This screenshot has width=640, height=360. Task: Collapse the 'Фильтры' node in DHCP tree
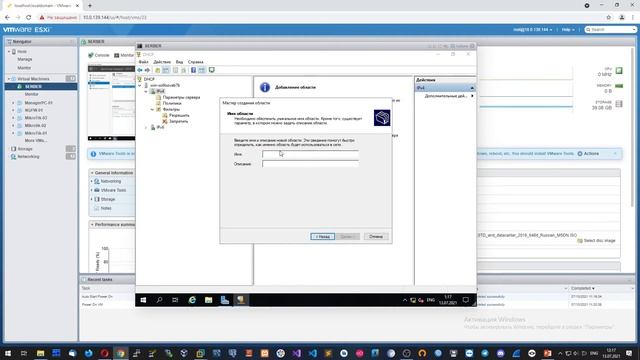click(152, 109)
